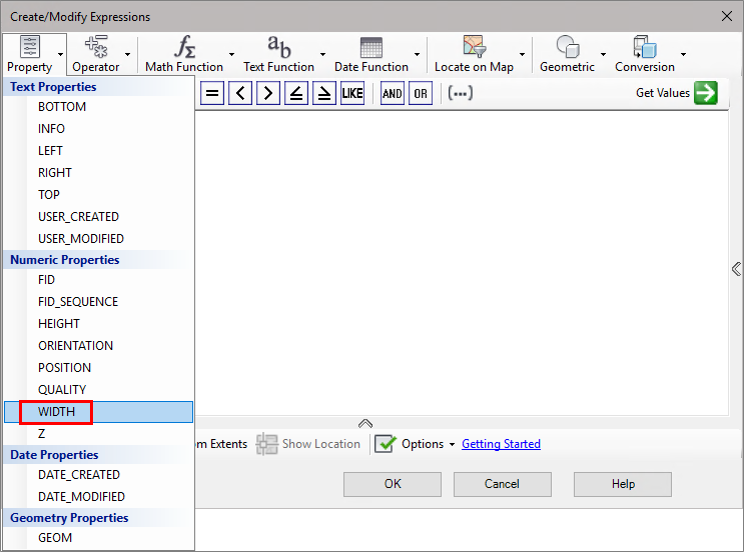Click the Date Function calendar icon

click(x=371, y=47)
